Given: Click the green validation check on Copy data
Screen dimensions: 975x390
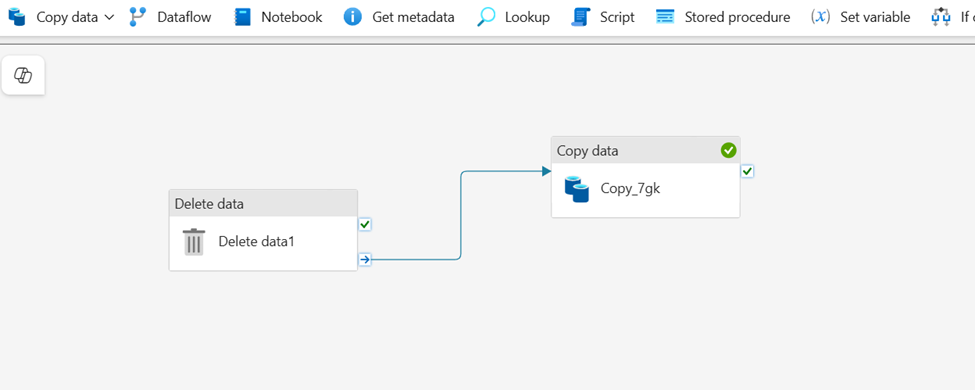Looking at the screenshot, I should coord(728,150).
